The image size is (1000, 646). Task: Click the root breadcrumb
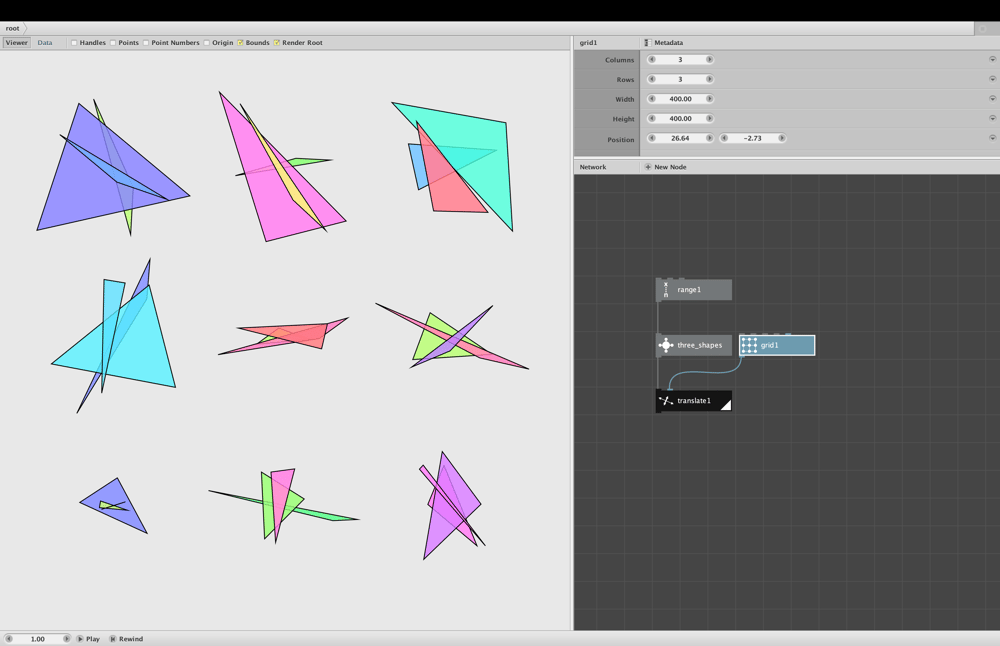pos(13,28)
